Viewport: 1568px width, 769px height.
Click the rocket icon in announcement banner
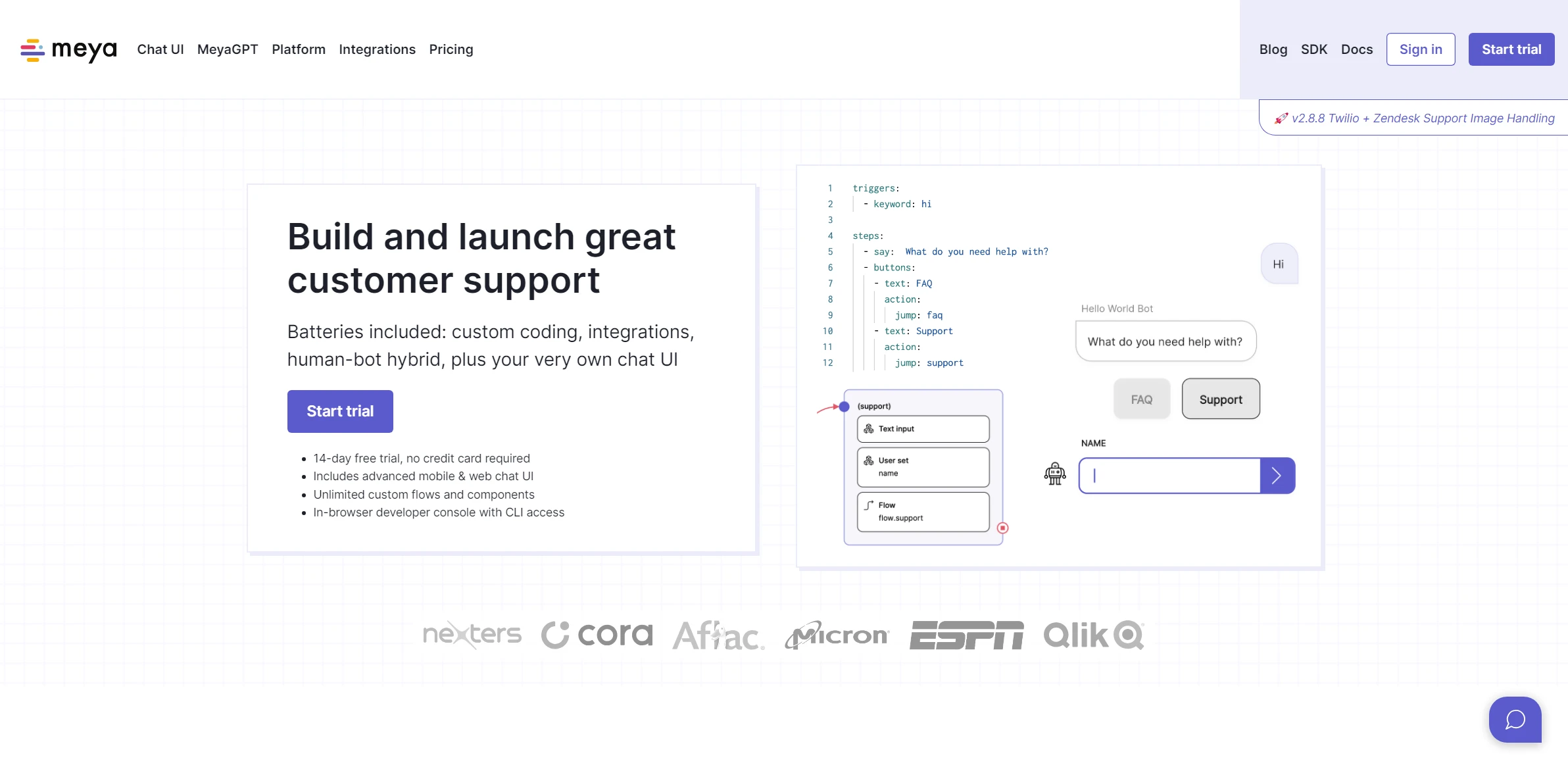point(1281,118)
